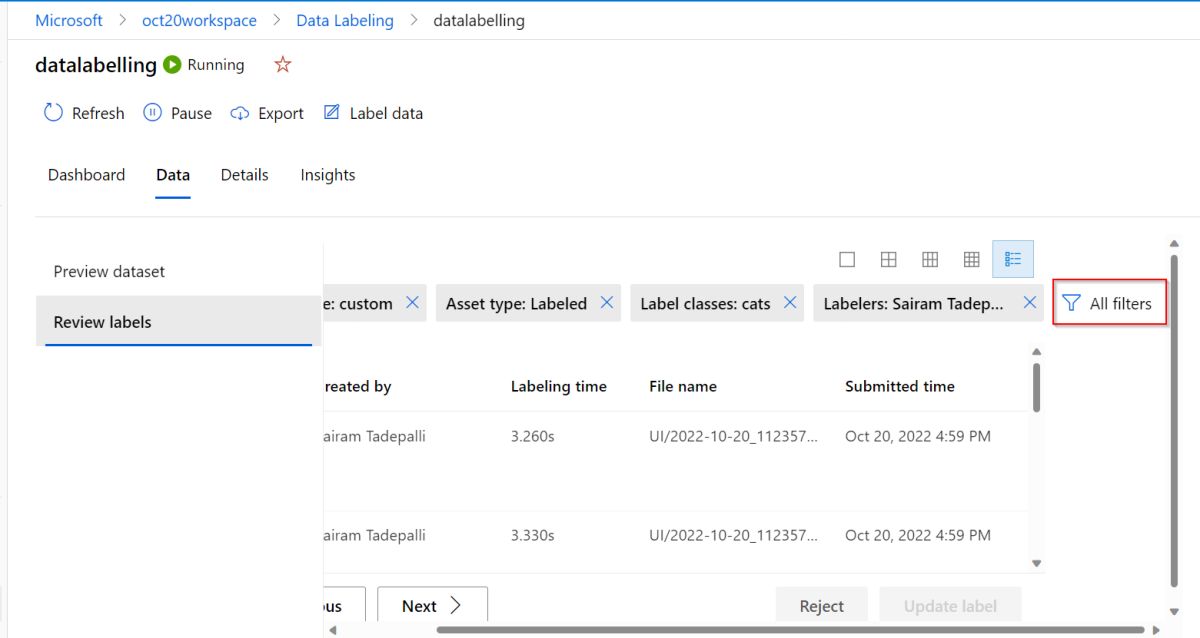Click the table scrollbar down arrow

point(1036,564)
